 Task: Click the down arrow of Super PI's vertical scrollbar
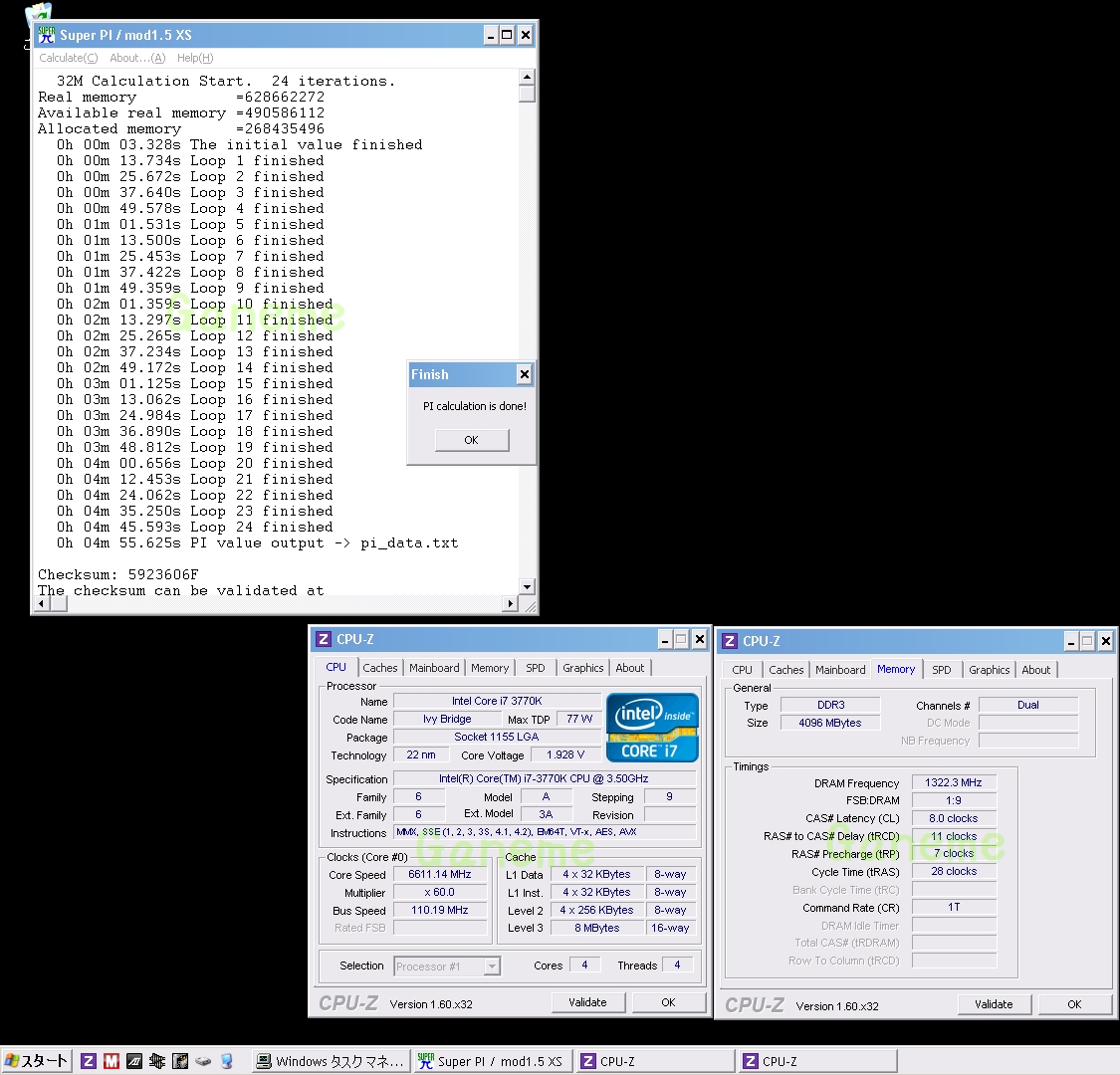tap(527, 586)
